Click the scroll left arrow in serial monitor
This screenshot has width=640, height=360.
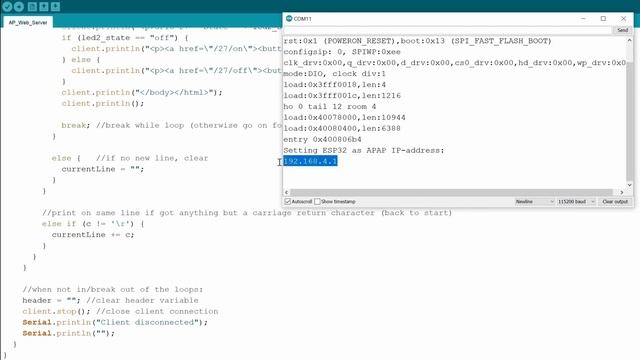click(x=287, y=192)
